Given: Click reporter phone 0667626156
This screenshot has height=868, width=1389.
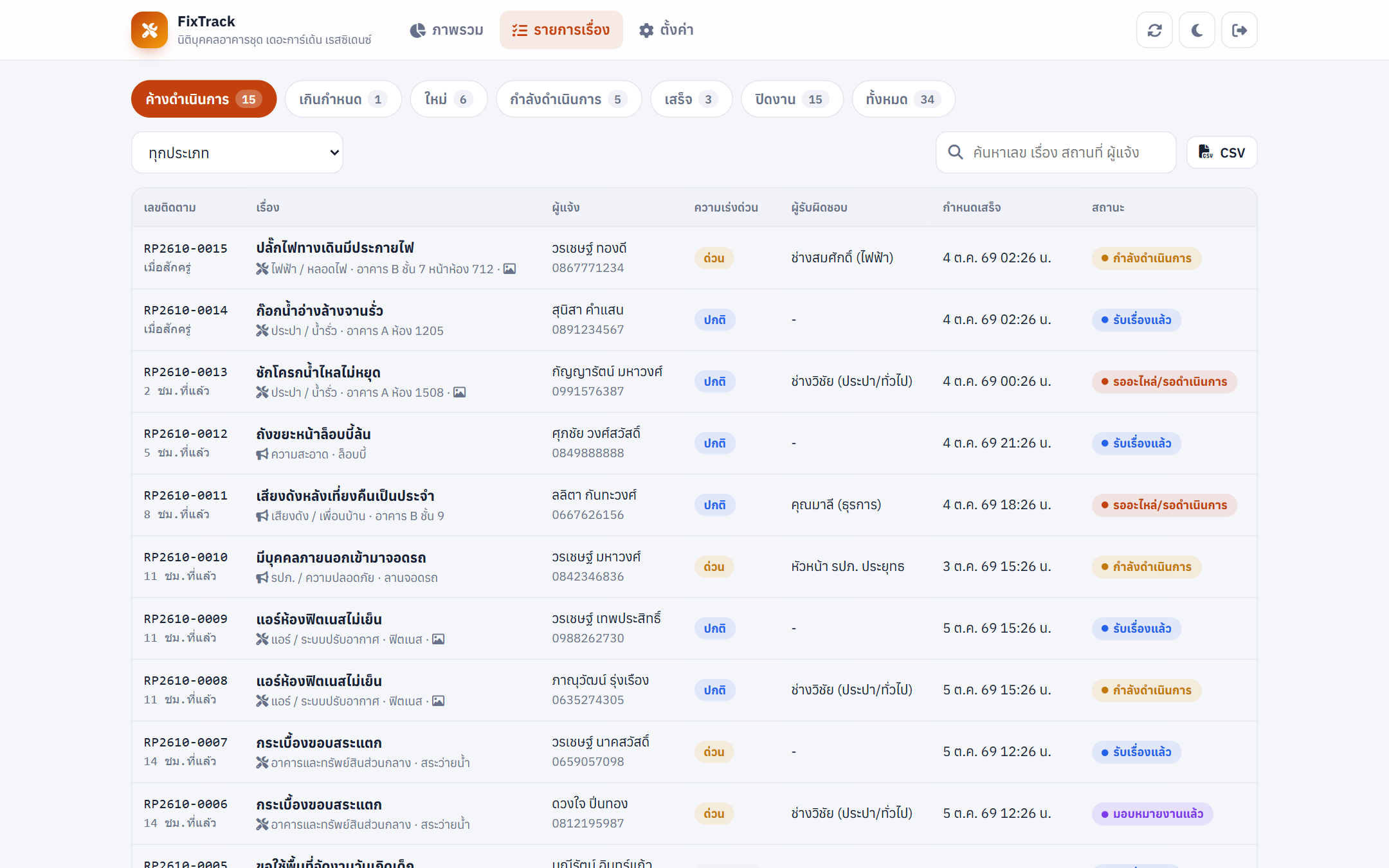Looking at the screenshot, I should point(588,514).
